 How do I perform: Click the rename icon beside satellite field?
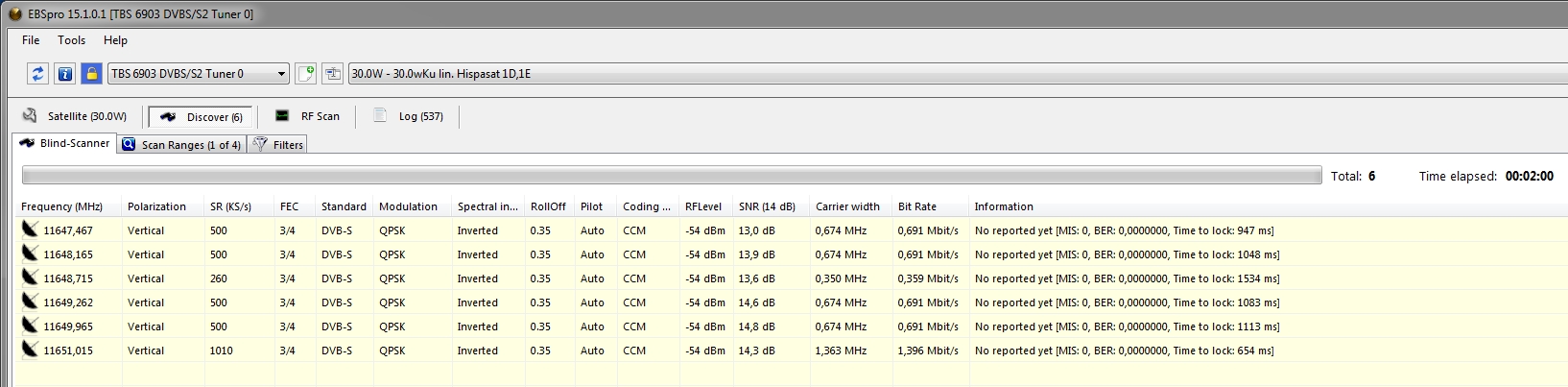click(x=333, y=74)
